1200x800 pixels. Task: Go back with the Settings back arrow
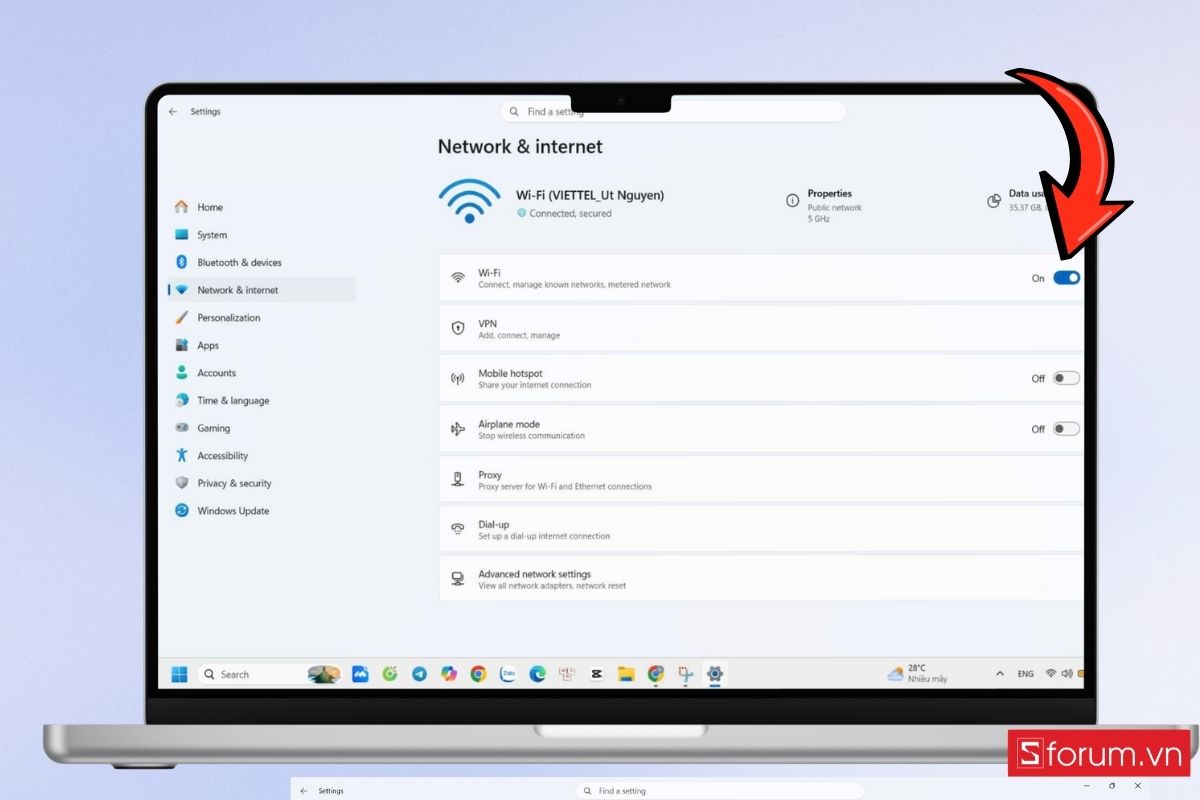click(173, 112)
